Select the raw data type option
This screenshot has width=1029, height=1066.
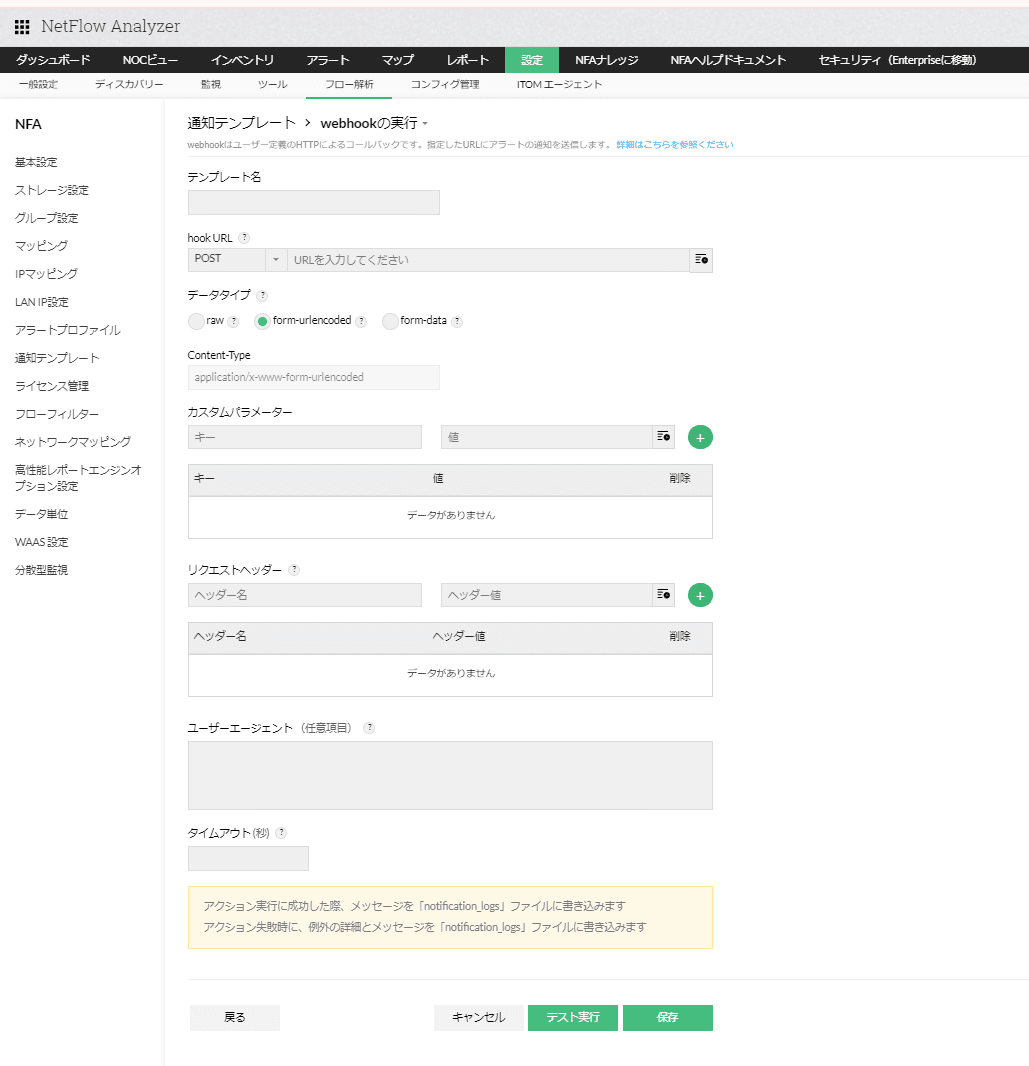click(196, 321)
